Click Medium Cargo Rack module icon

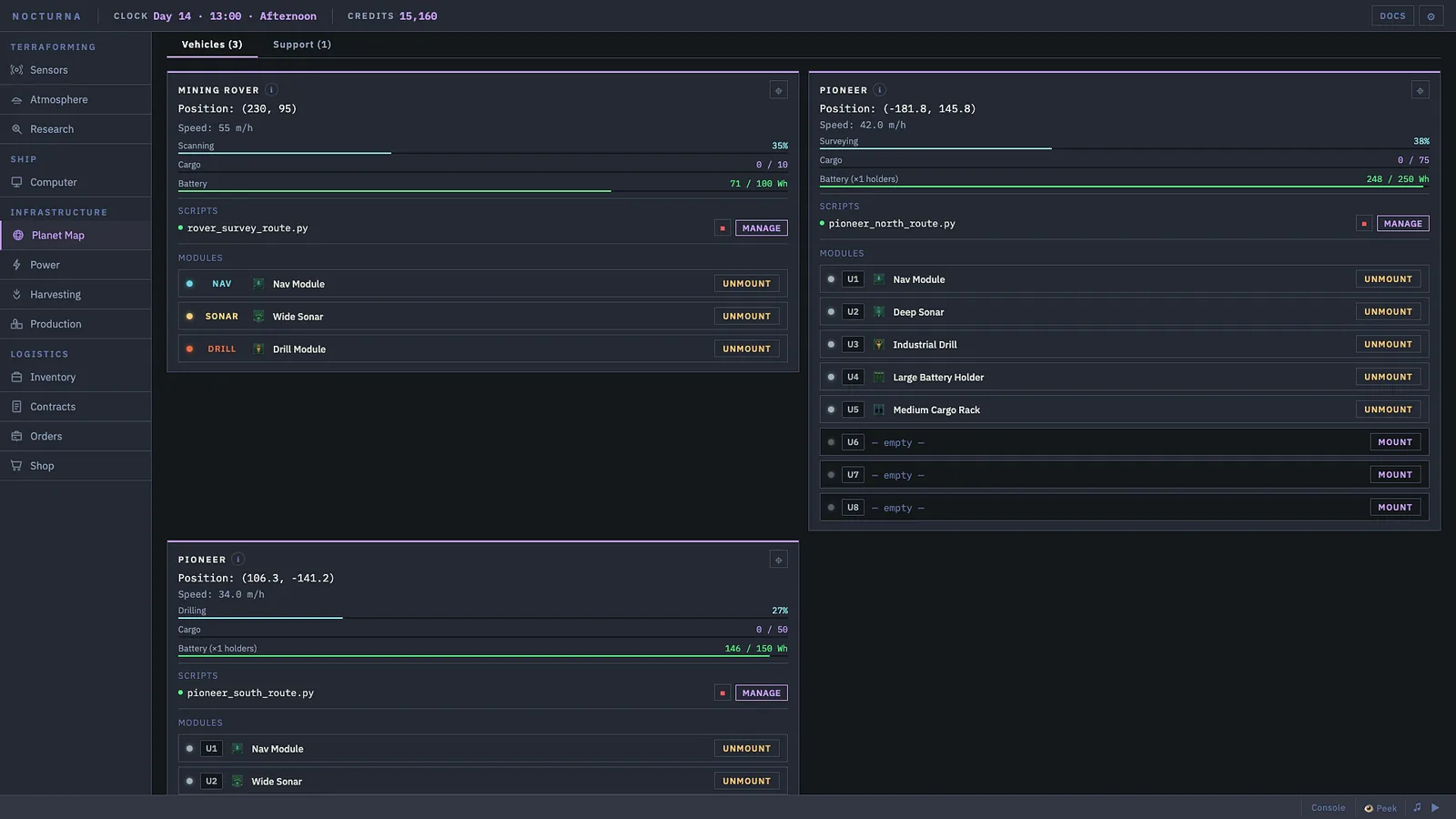(879, 410)
